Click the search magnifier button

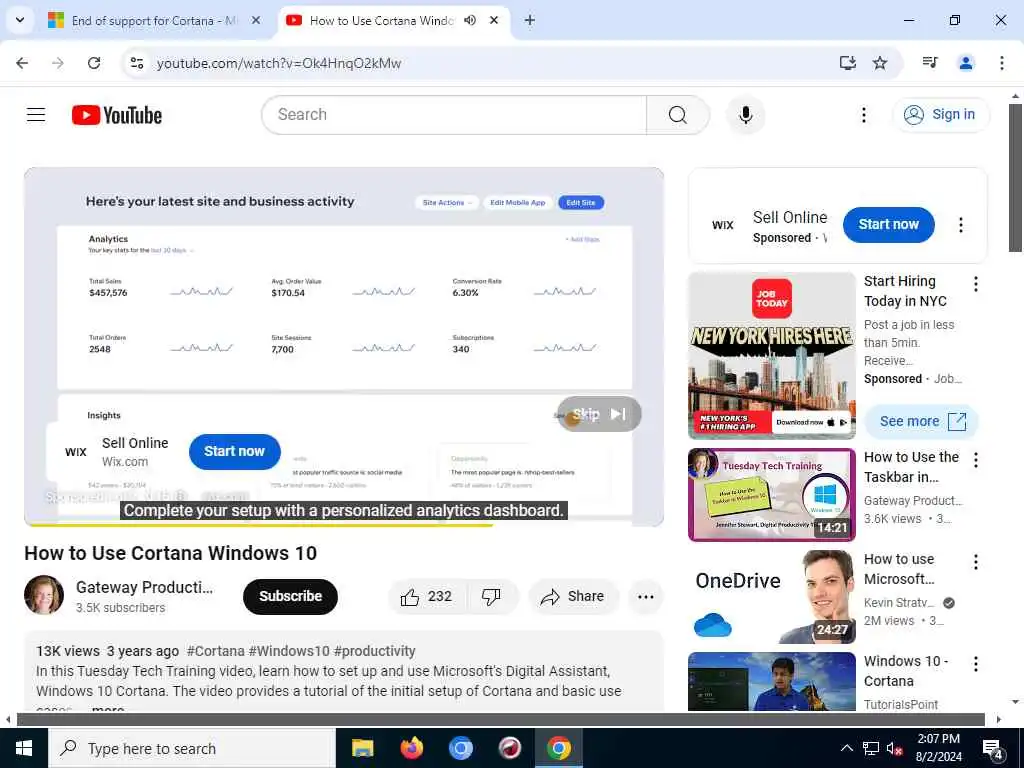click(678, 115)
